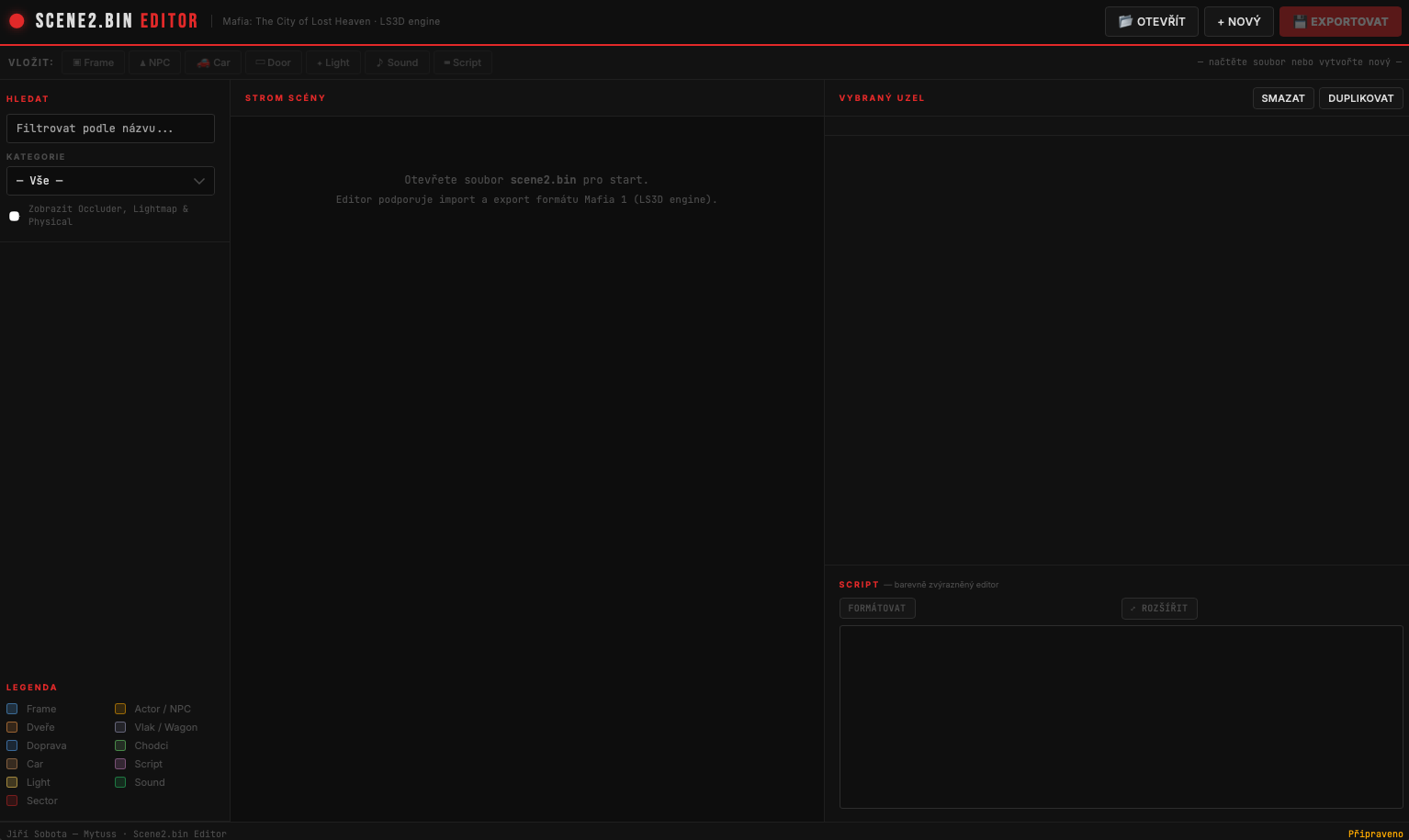Click the Sector legend color swatch
Screen dimensions: 1409x840
[12, 801]
